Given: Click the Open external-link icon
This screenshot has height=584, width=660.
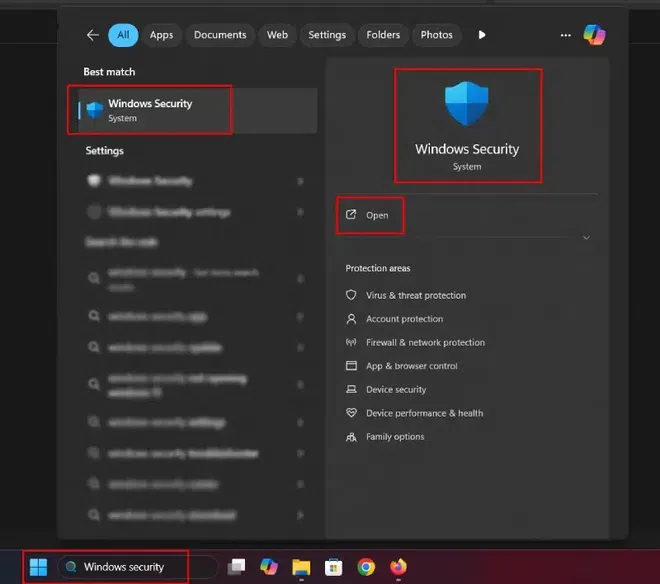Looking at the screenshot, I should point(351,215).
